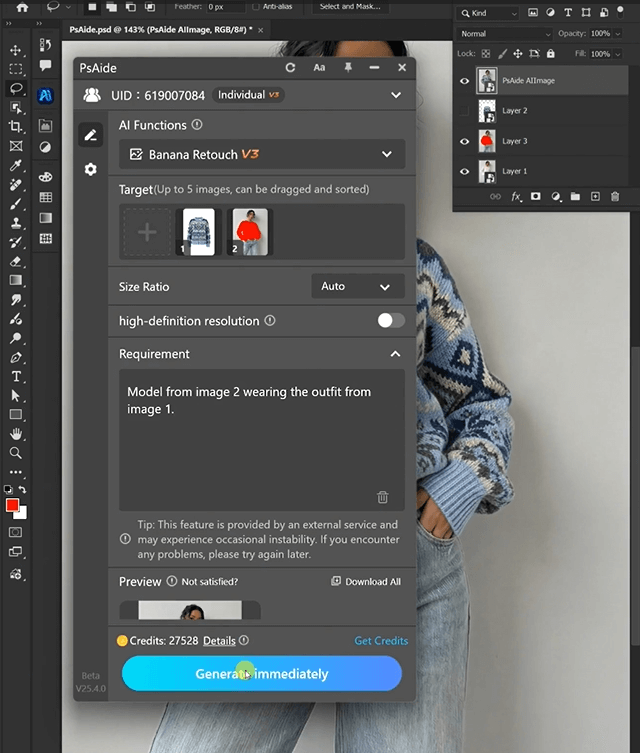Hide Layer 3 visibility
Image resolution: width=640 pixels, height=753 pixels.
[464, 141]
